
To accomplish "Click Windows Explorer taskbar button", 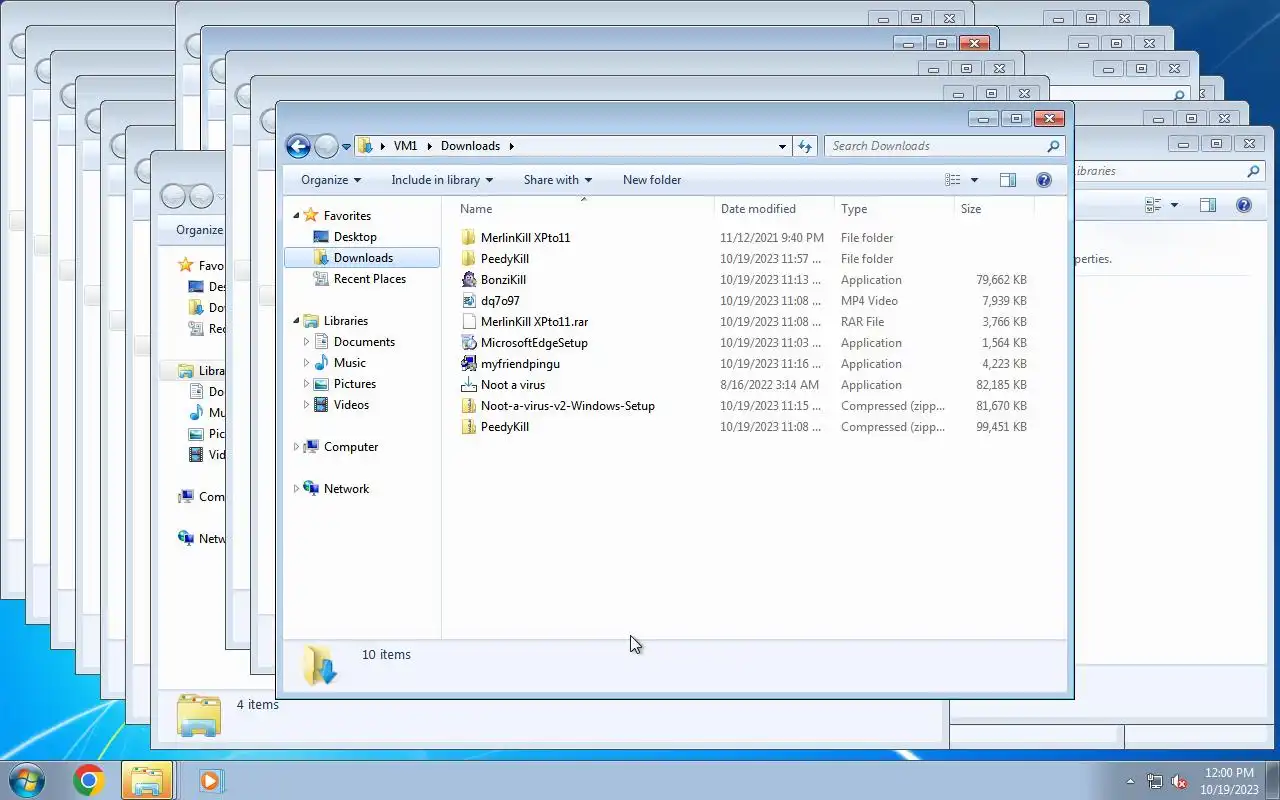I will pos(147,780).
